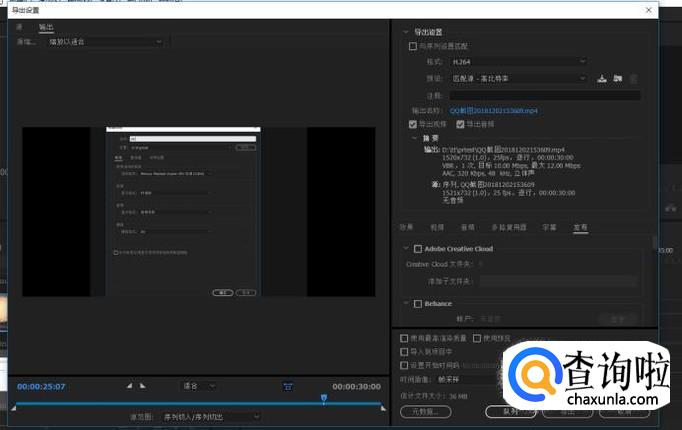Click the delete preset trash icon
682x430 pixels.
pyautogui.click(x=633, y=78)
